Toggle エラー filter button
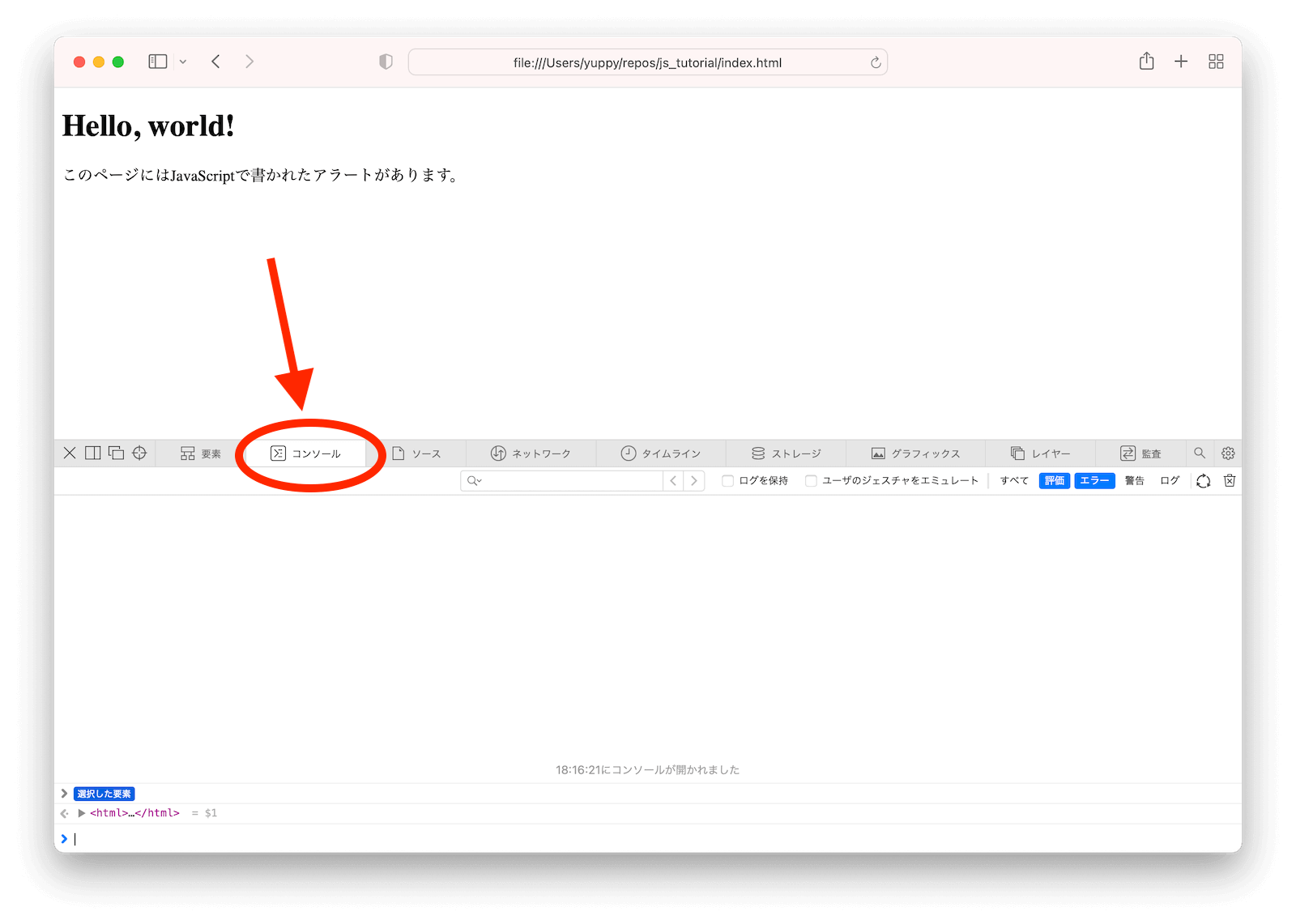The width and height of the screenshot is (1296, 924). pos(1094,480)
